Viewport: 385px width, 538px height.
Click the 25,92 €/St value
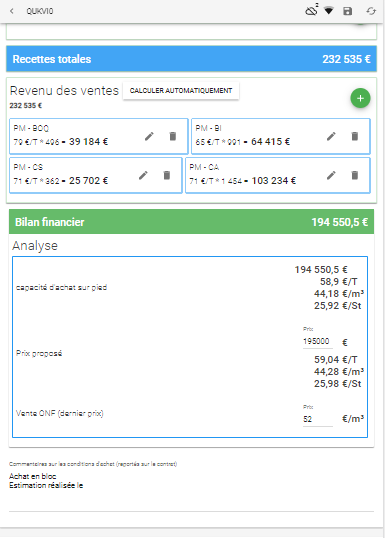[338, 306]
